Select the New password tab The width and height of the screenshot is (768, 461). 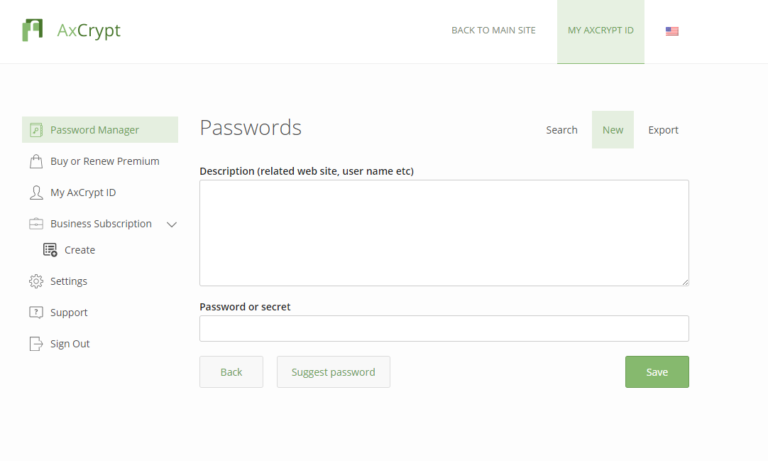pos(613,130)
